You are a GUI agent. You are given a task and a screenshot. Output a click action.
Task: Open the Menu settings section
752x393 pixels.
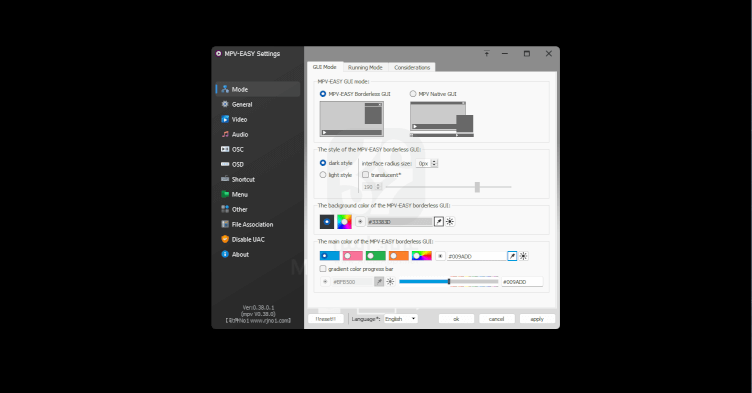pos(258,194)
